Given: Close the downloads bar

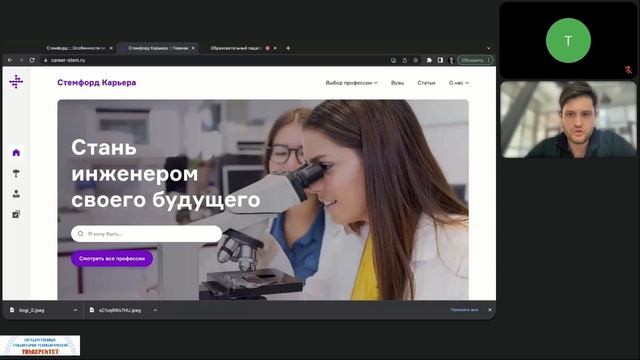Looking at the screenshot, I should tap(490, 310).
